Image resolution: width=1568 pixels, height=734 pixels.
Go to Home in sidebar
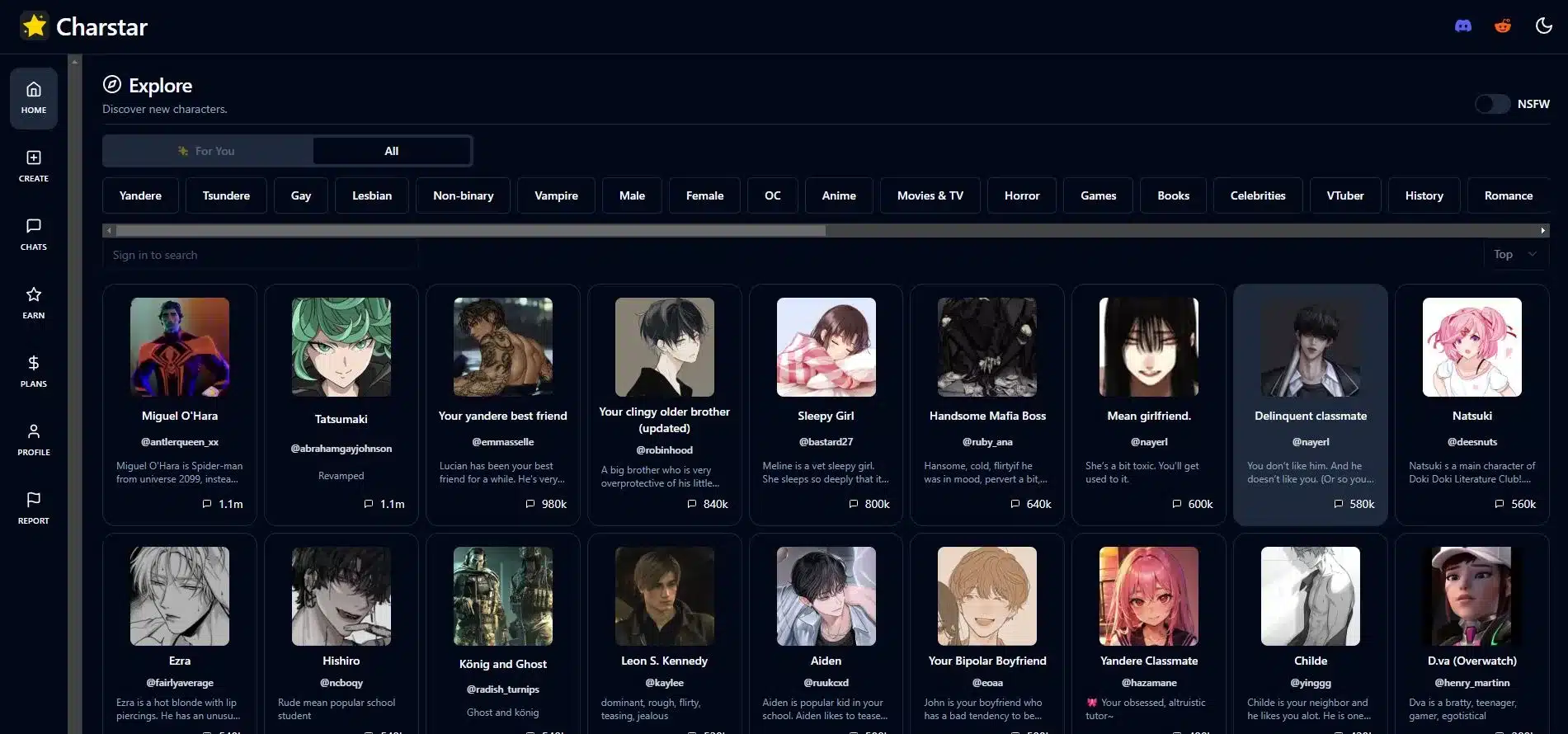[34, 98]
